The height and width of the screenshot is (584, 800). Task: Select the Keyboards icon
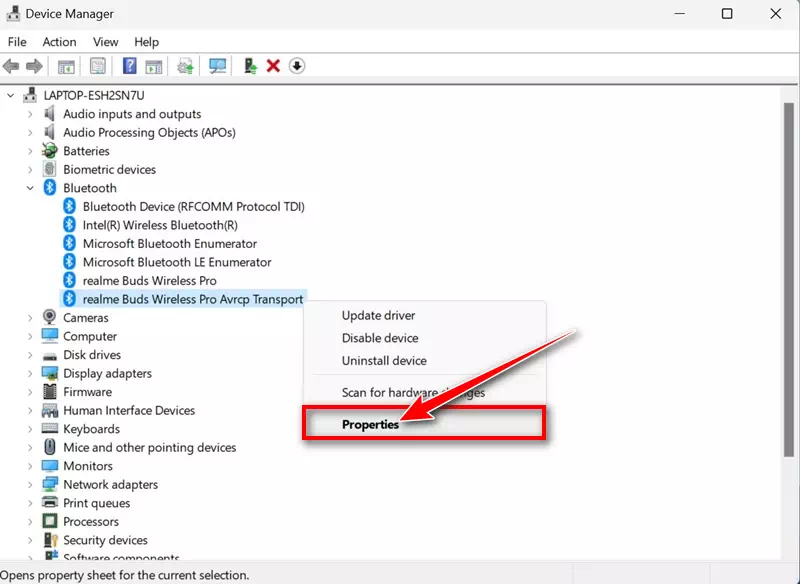click(49, 428)
